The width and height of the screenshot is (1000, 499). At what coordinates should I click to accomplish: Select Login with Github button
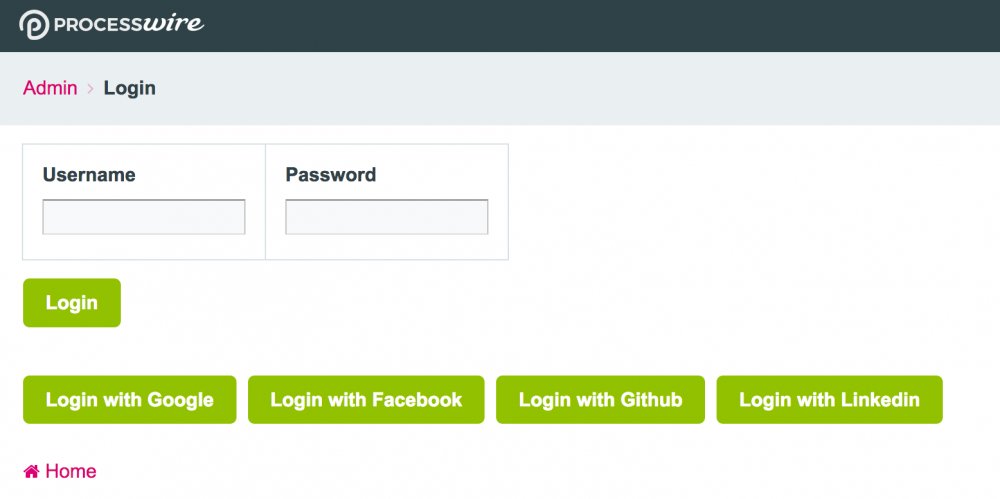[600, 400]
